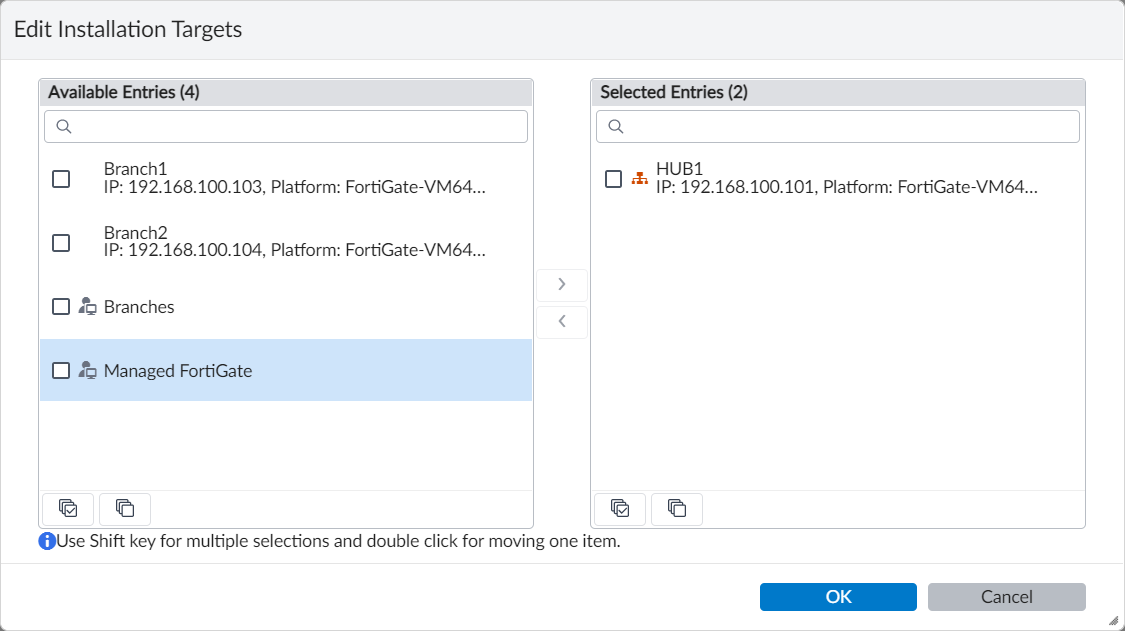This screenshot has width=1125, height=631.
Task: Enable the Managed FortiGate checkbox
Action: click(x=61, y=371)
